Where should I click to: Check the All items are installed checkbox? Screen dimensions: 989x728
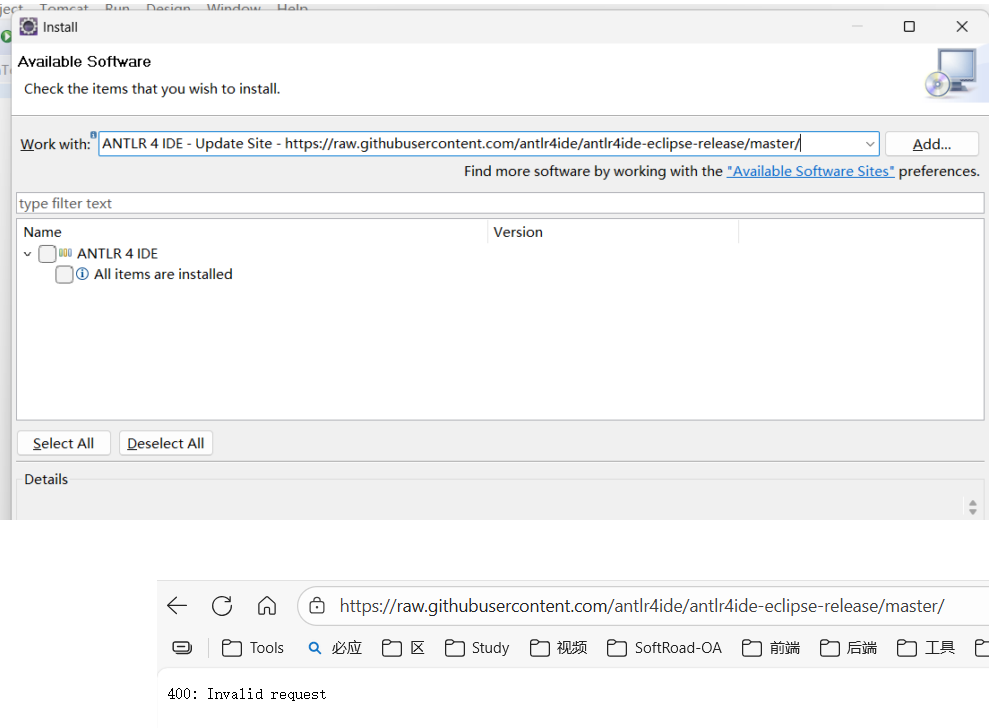click(64, 274)
